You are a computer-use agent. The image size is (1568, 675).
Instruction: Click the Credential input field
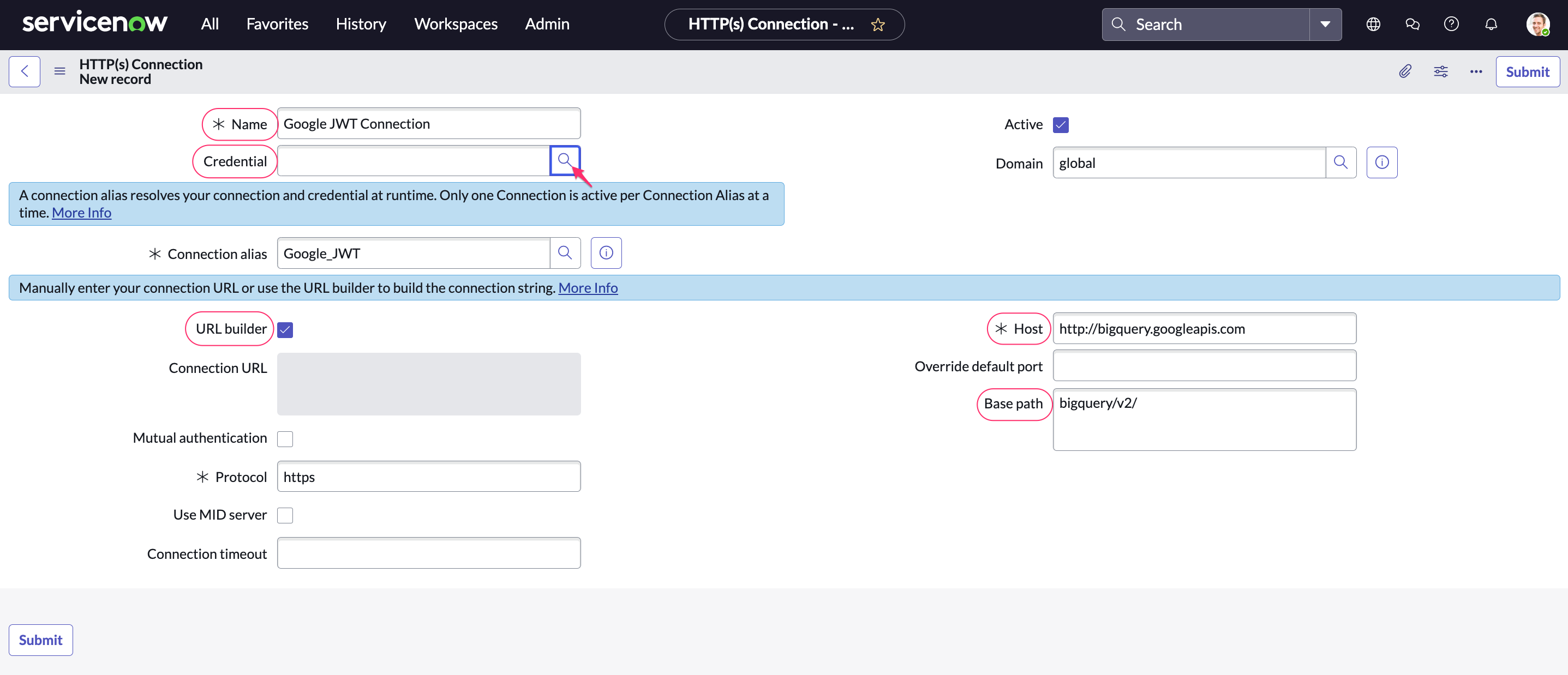pyautogui.click(x=414, y=160)
